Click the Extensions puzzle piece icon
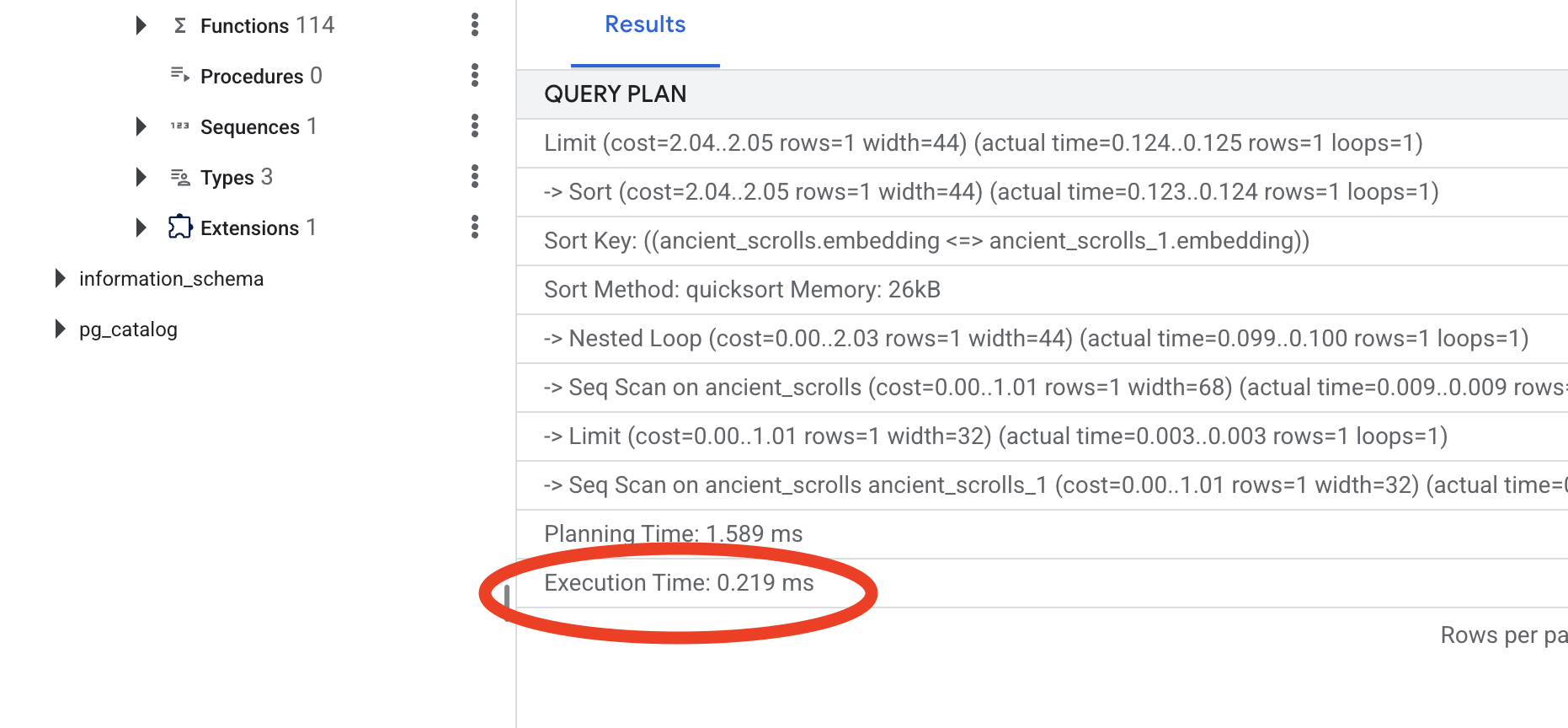 coord(179,227)
